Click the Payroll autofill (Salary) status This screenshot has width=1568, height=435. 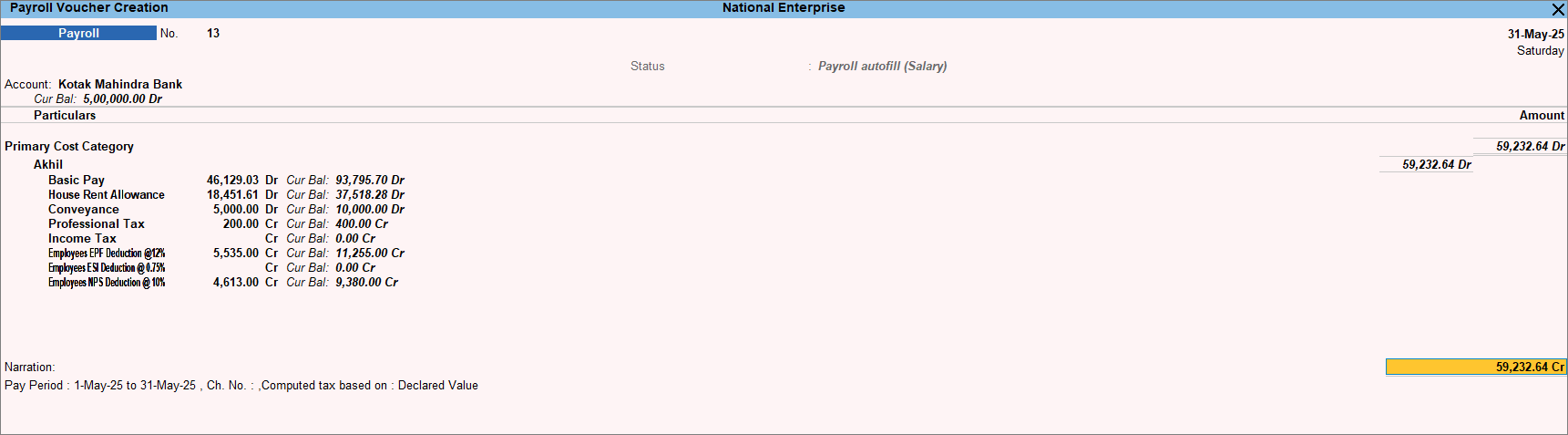[x=882, y=66]
